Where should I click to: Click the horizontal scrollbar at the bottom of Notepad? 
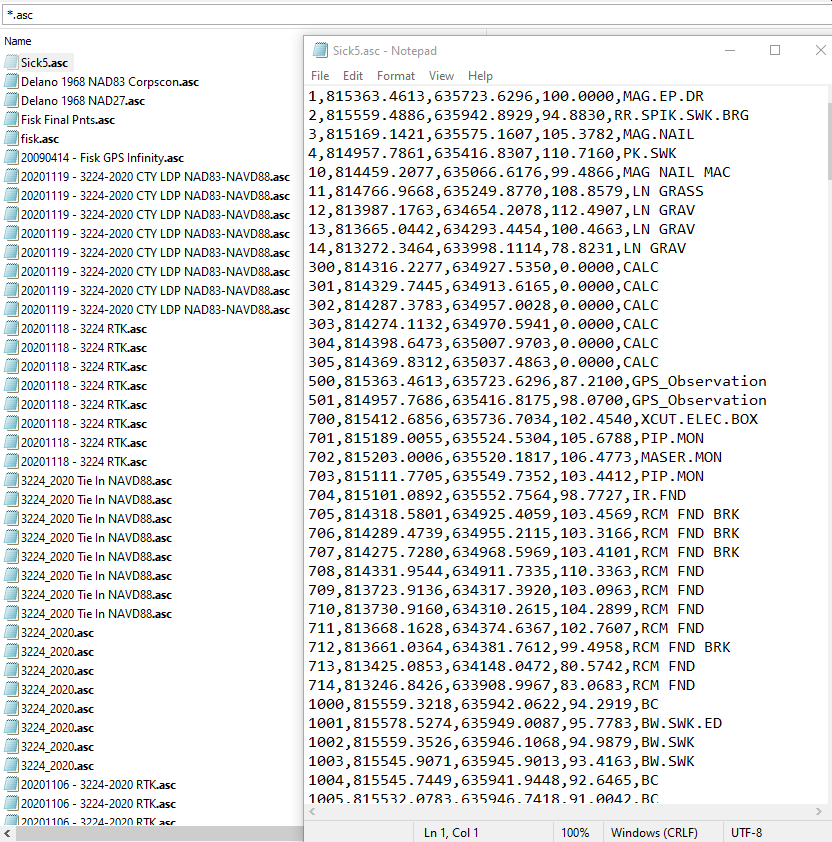tap(560, 812)
